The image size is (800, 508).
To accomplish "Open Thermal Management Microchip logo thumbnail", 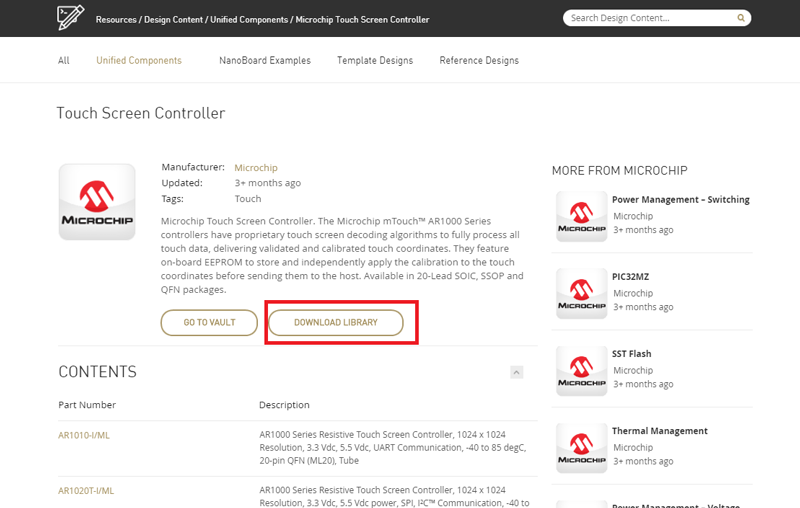I will tap(581, 447).
